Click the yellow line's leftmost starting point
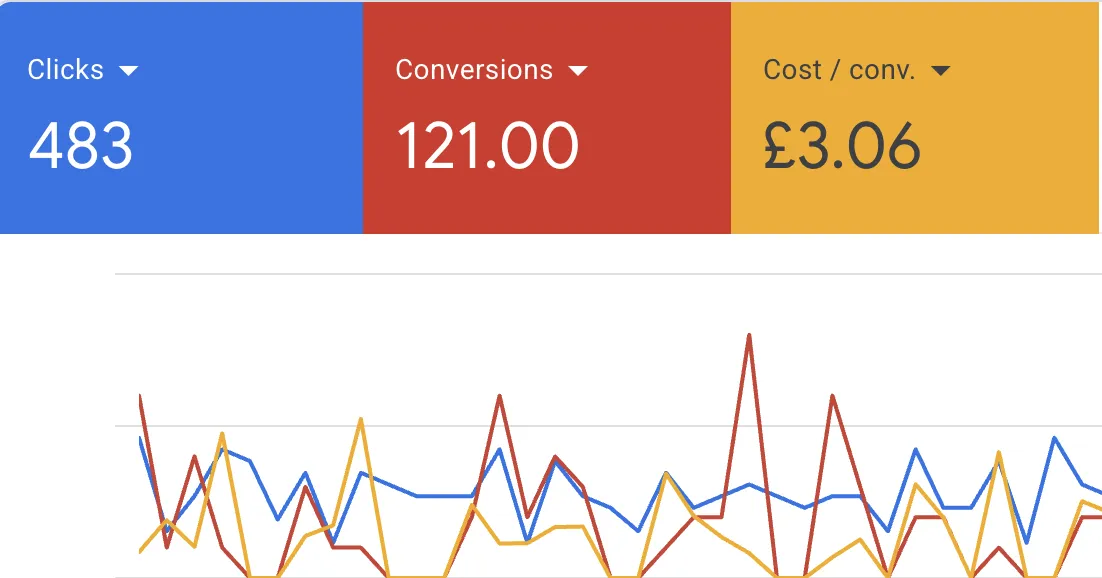This screenshot has height=578, width=1102. tap(140, 551)
